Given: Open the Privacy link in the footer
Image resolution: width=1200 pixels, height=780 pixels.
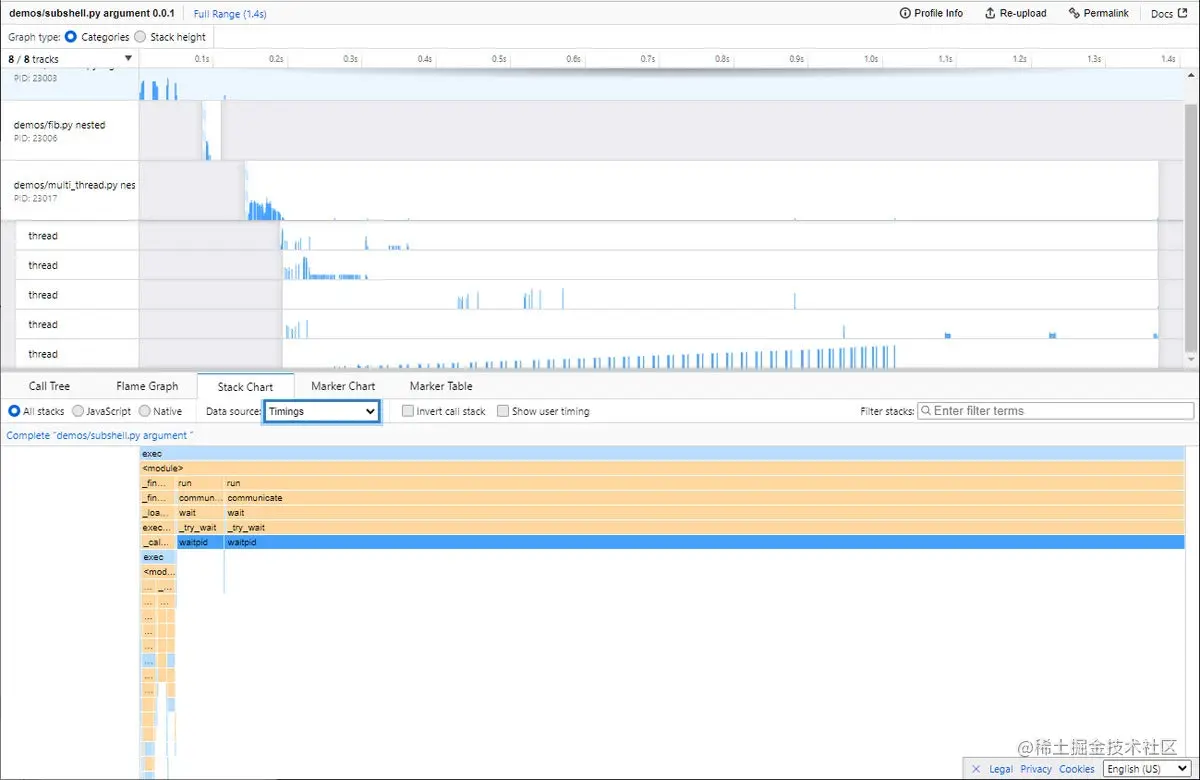Looking at the screenshot, I should tap(1036, 768).
